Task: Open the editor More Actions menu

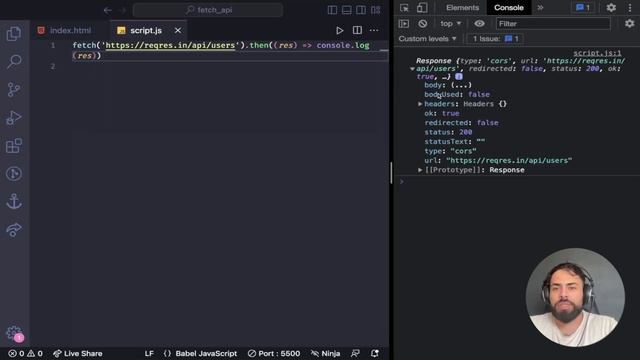Action: [374, 31]
